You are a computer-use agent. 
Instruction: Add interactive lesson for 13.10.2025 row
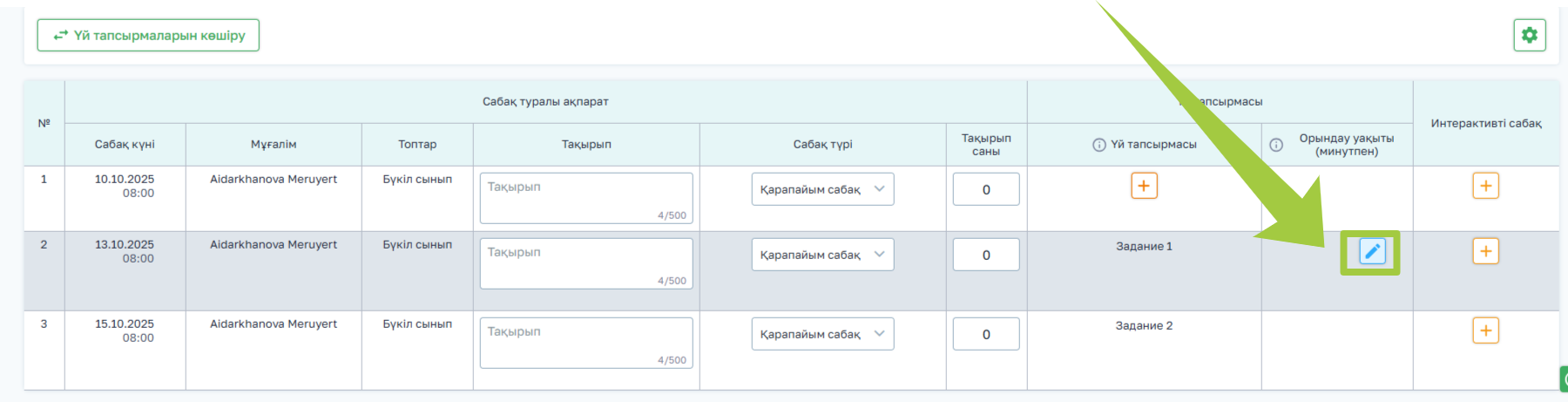pyautogui.click(x=1485, y=251)
